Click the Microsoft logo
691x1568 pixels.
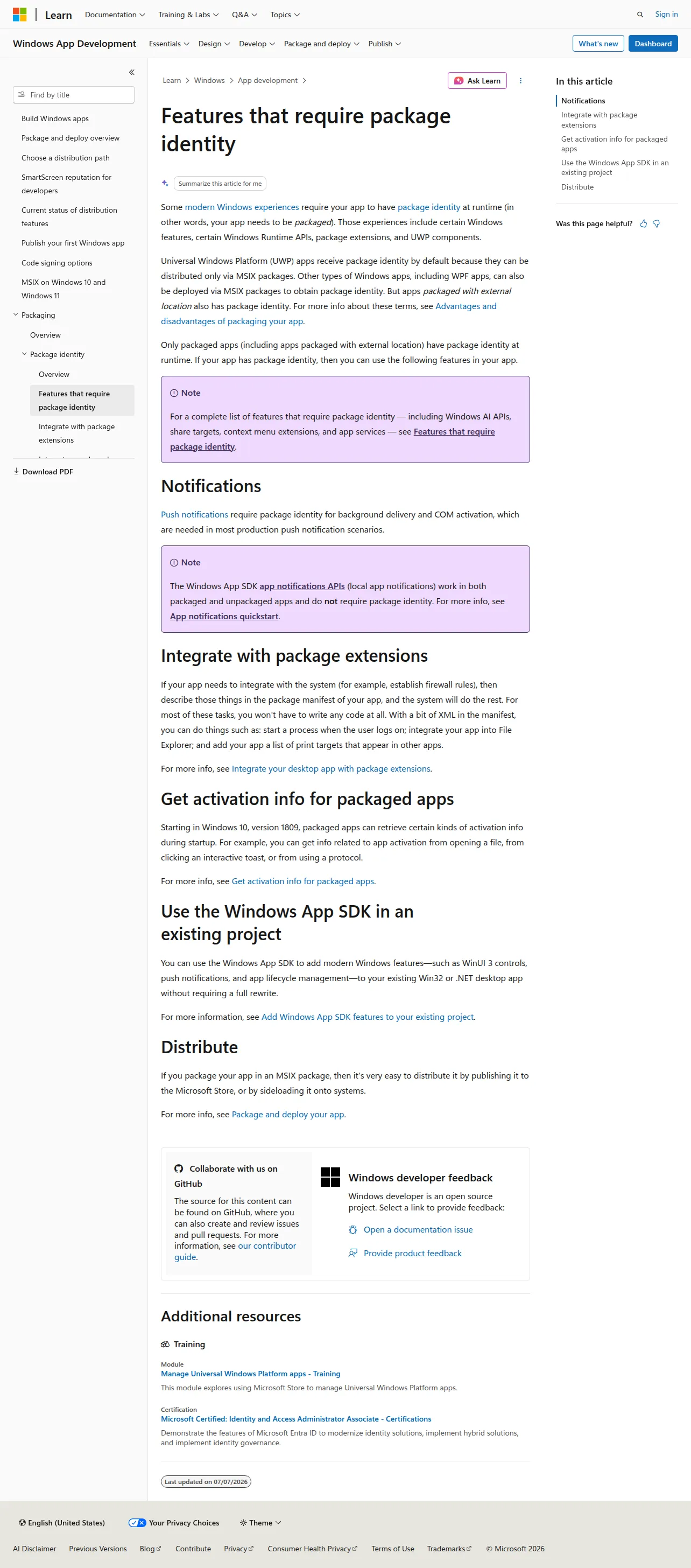[x=19, y=15]
